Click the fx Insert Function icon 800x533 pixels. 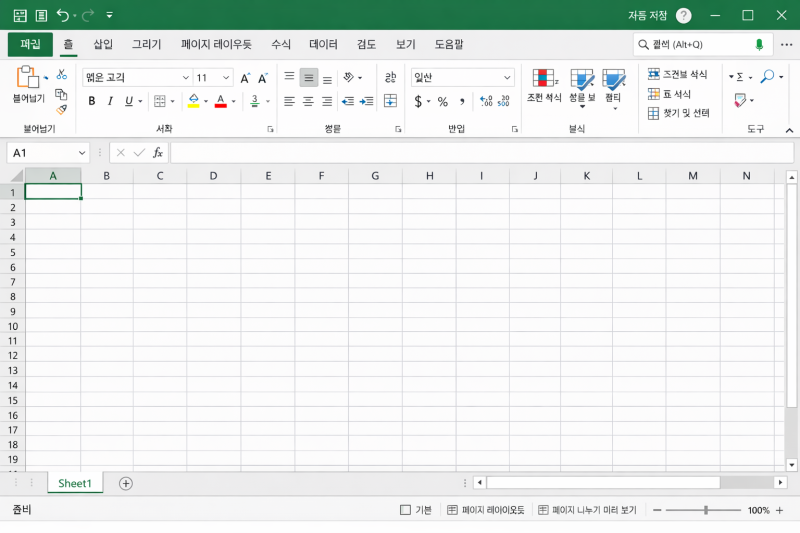(158, 153)
